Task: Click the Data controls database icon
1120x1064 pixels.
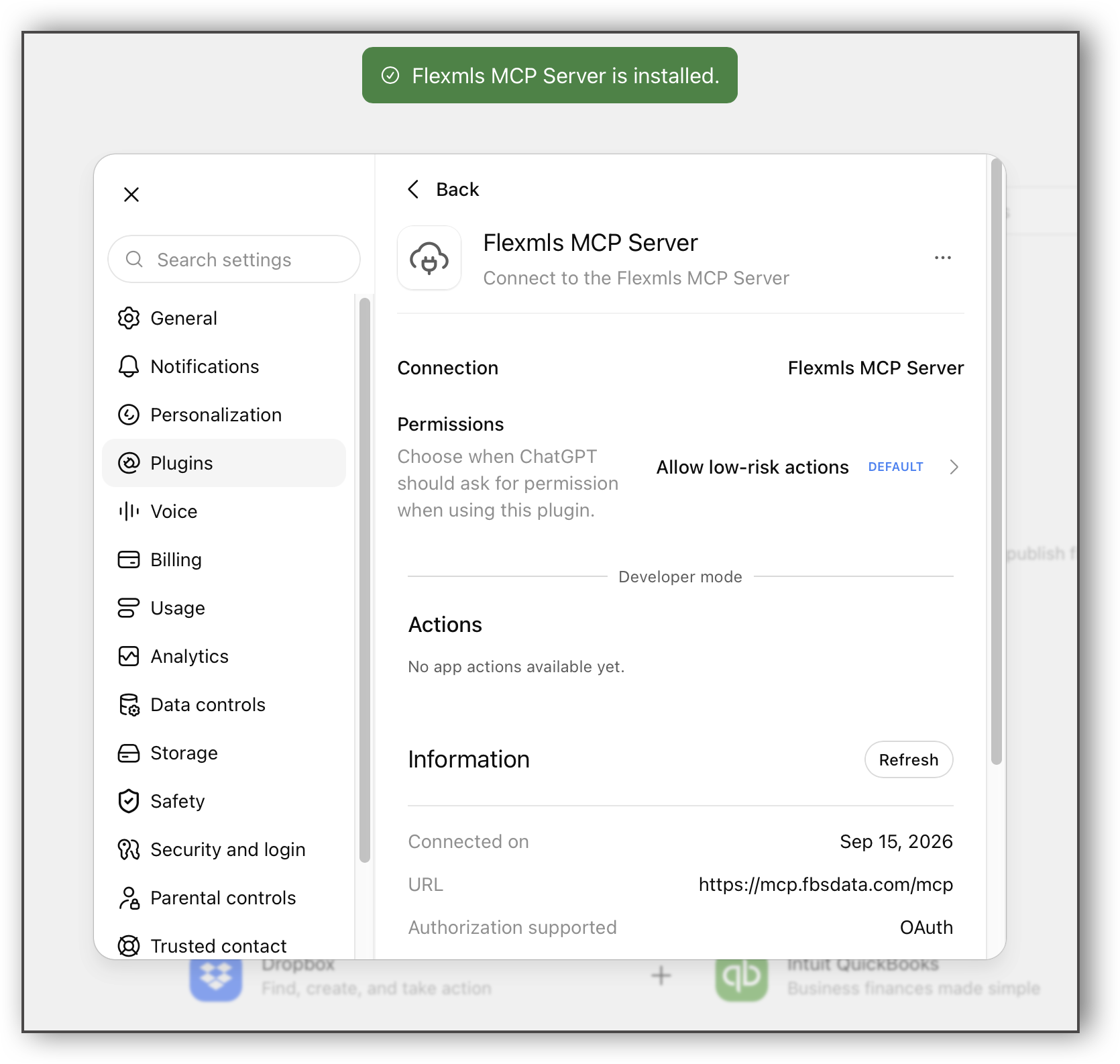Action: tap(129, 704)
